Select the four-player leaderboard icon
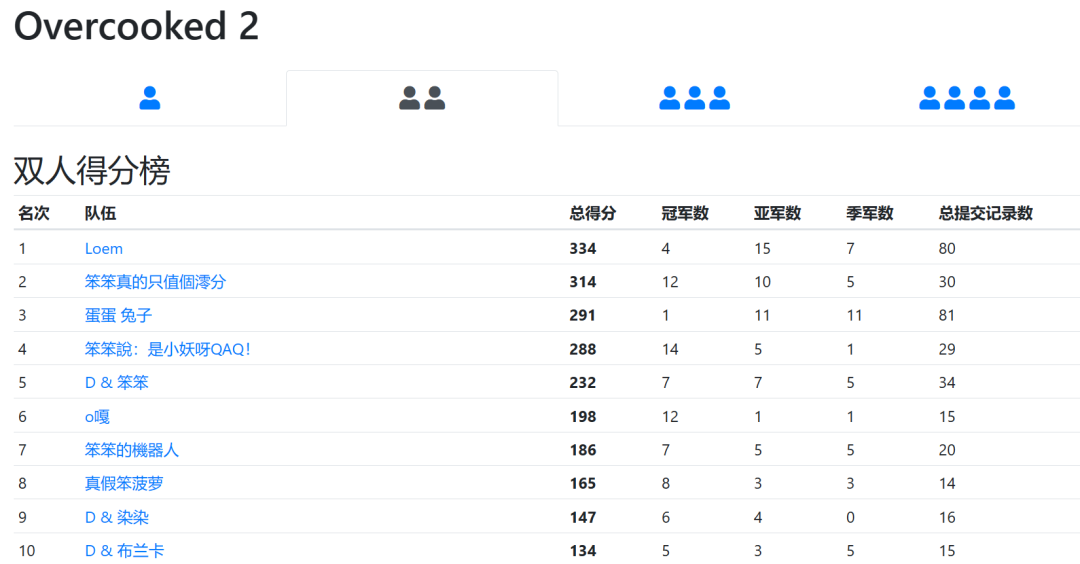Image resolution: width=1080 pixels, height=564 pixels. pyautogui.click(x=967, y=98)
